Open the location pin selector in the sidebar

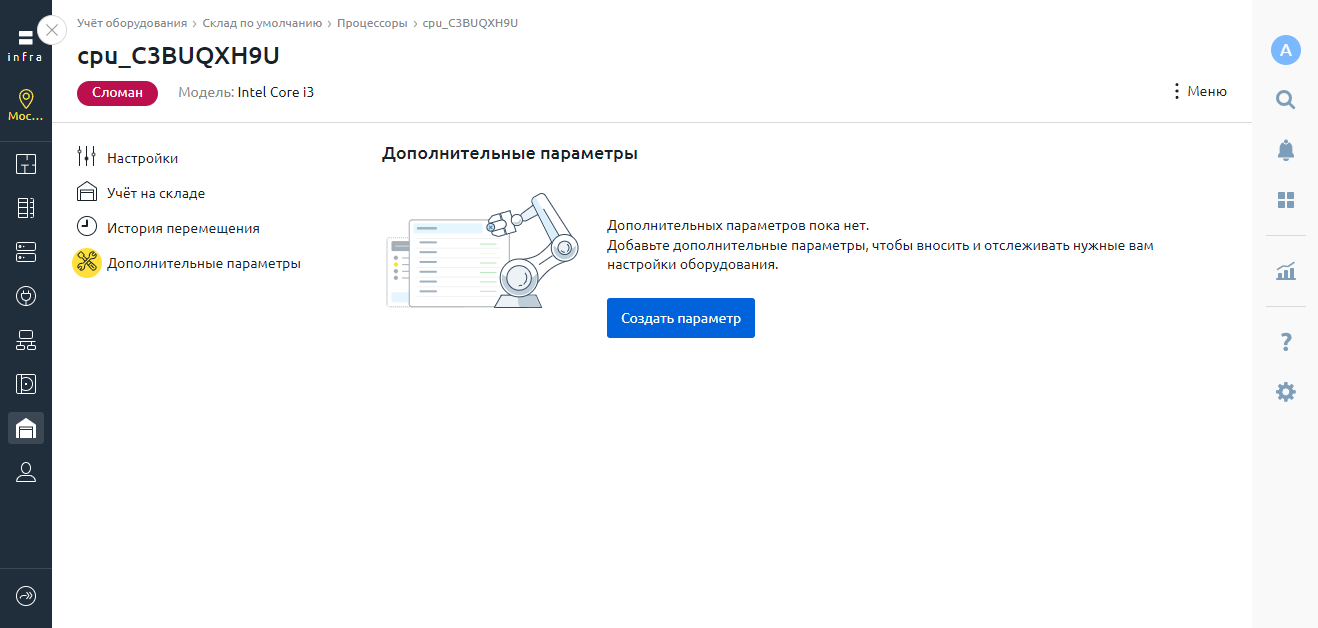[x=26, y=105]
